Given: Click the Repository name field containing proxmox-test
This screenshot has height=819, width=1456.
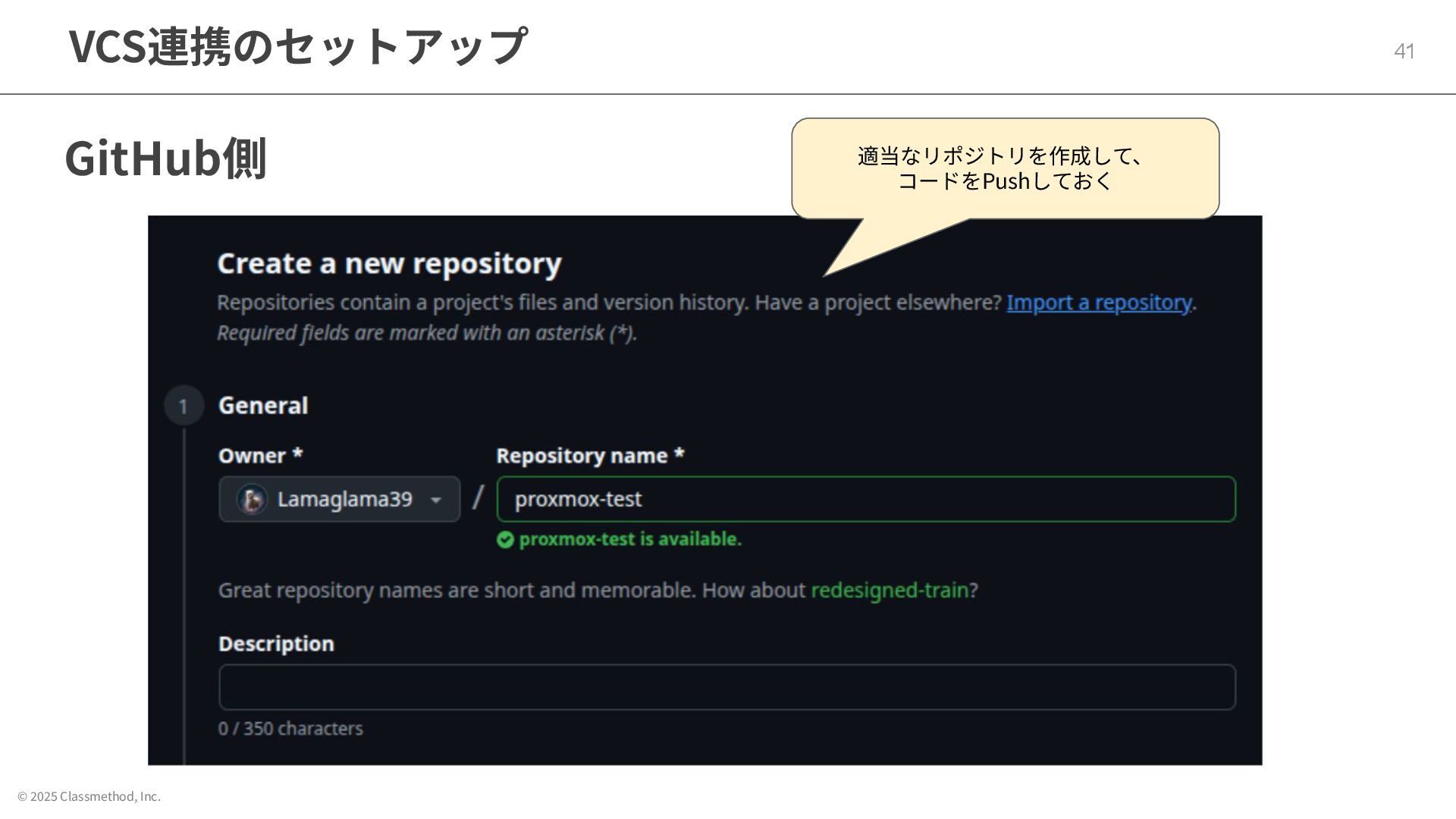Looking at the screenshot, I should [x=866, y=499].
